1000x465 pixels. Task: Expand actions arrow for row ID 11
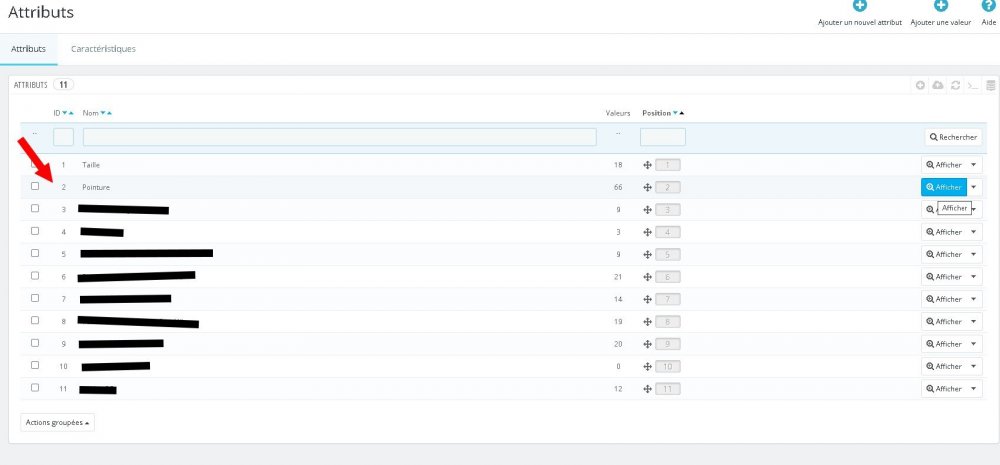point(974,388)
